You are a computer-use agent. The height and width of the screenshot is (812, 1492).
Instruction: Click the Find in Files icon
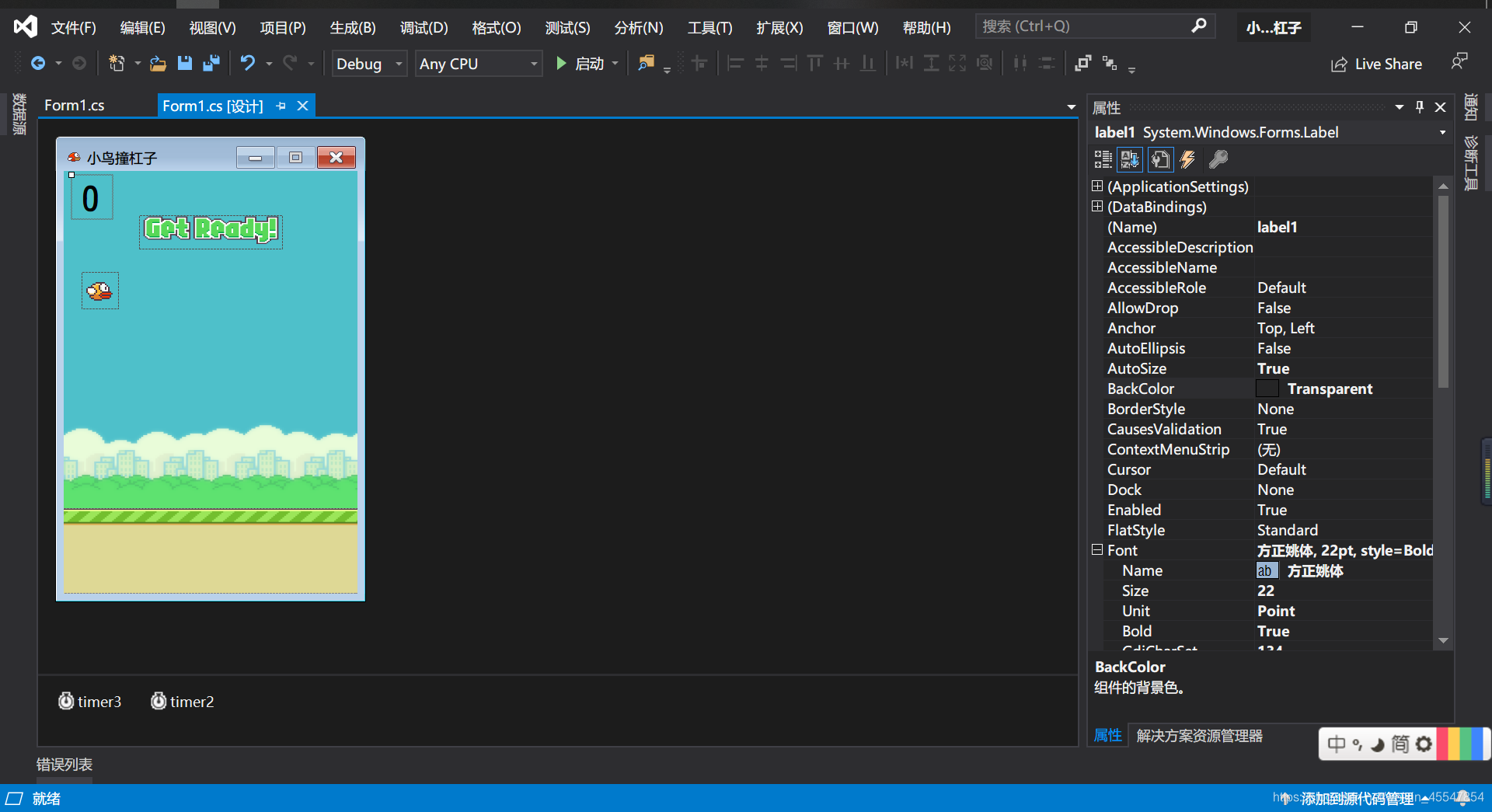tap(646, 63)
